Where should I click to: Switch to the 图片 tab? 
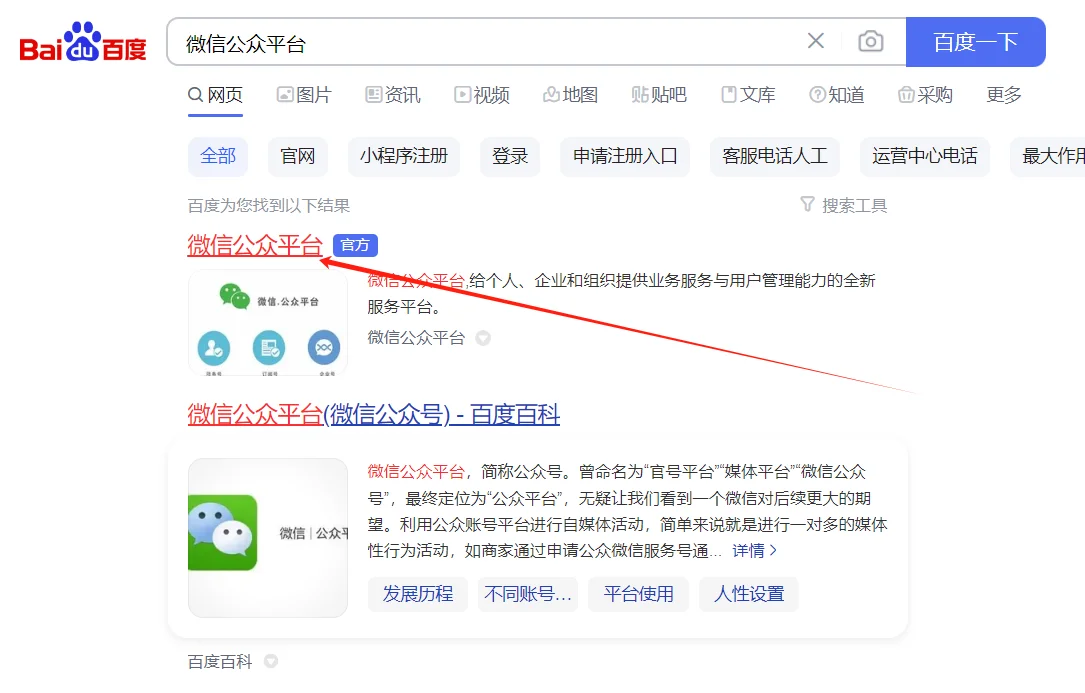(x=304, y=95)
